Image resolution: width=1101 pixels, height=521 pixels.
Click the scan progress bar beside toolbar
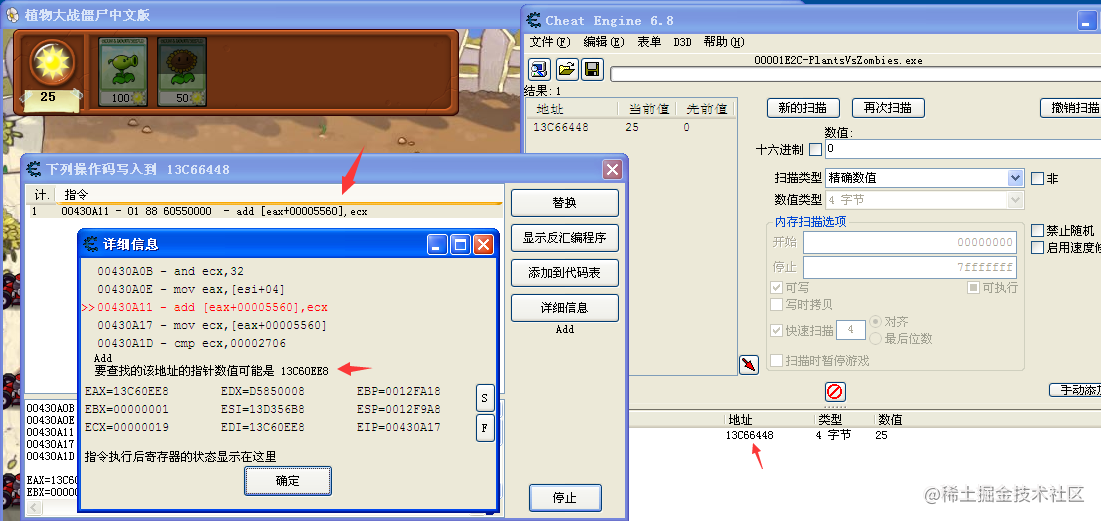pos(855,74)
